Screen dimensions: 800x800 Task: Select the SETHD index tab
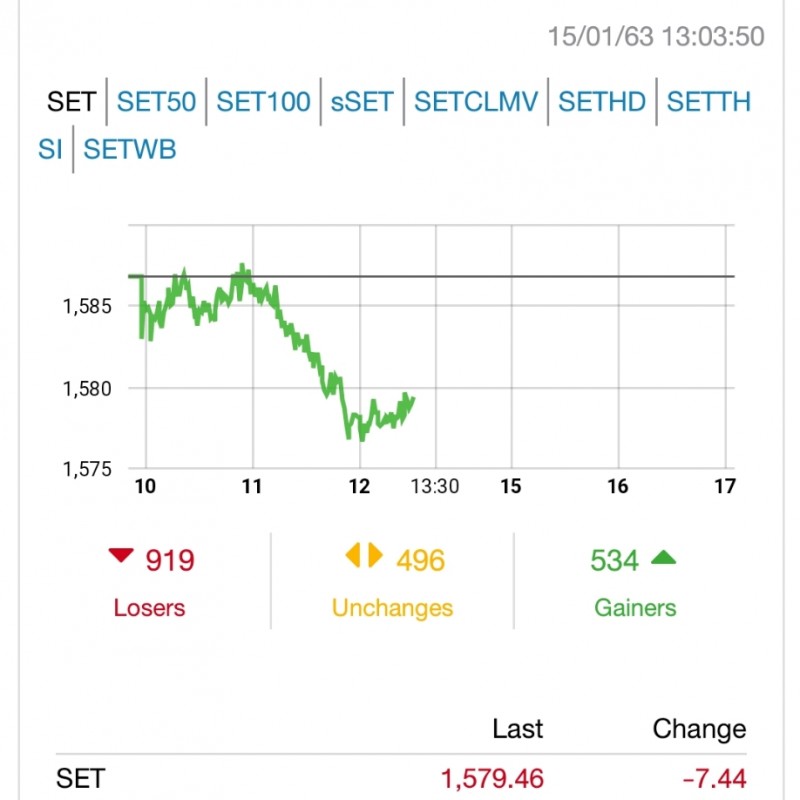tap(602, 102)
